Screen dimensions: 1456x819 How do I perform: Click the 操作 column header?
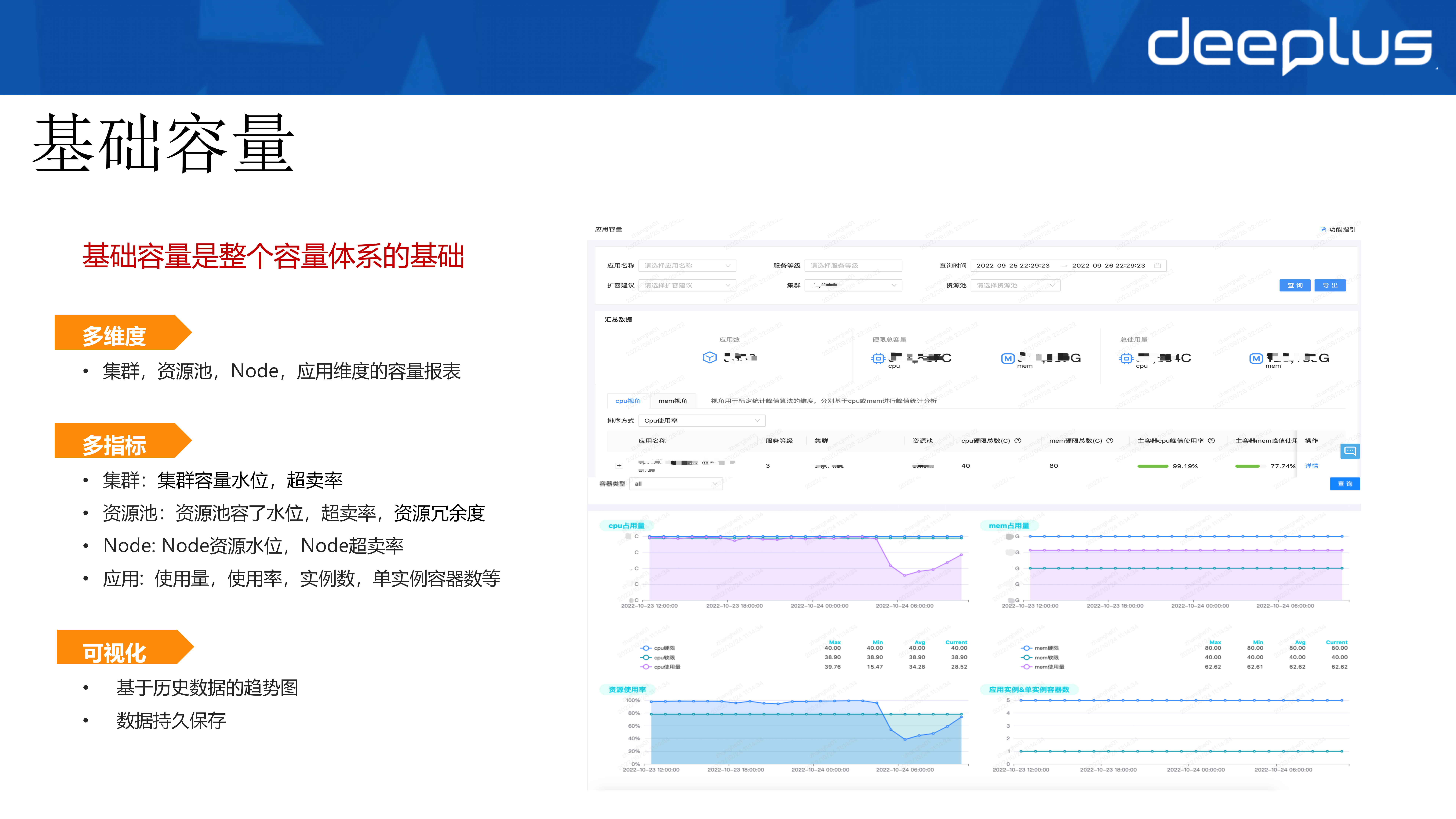tap(1311, 441)
